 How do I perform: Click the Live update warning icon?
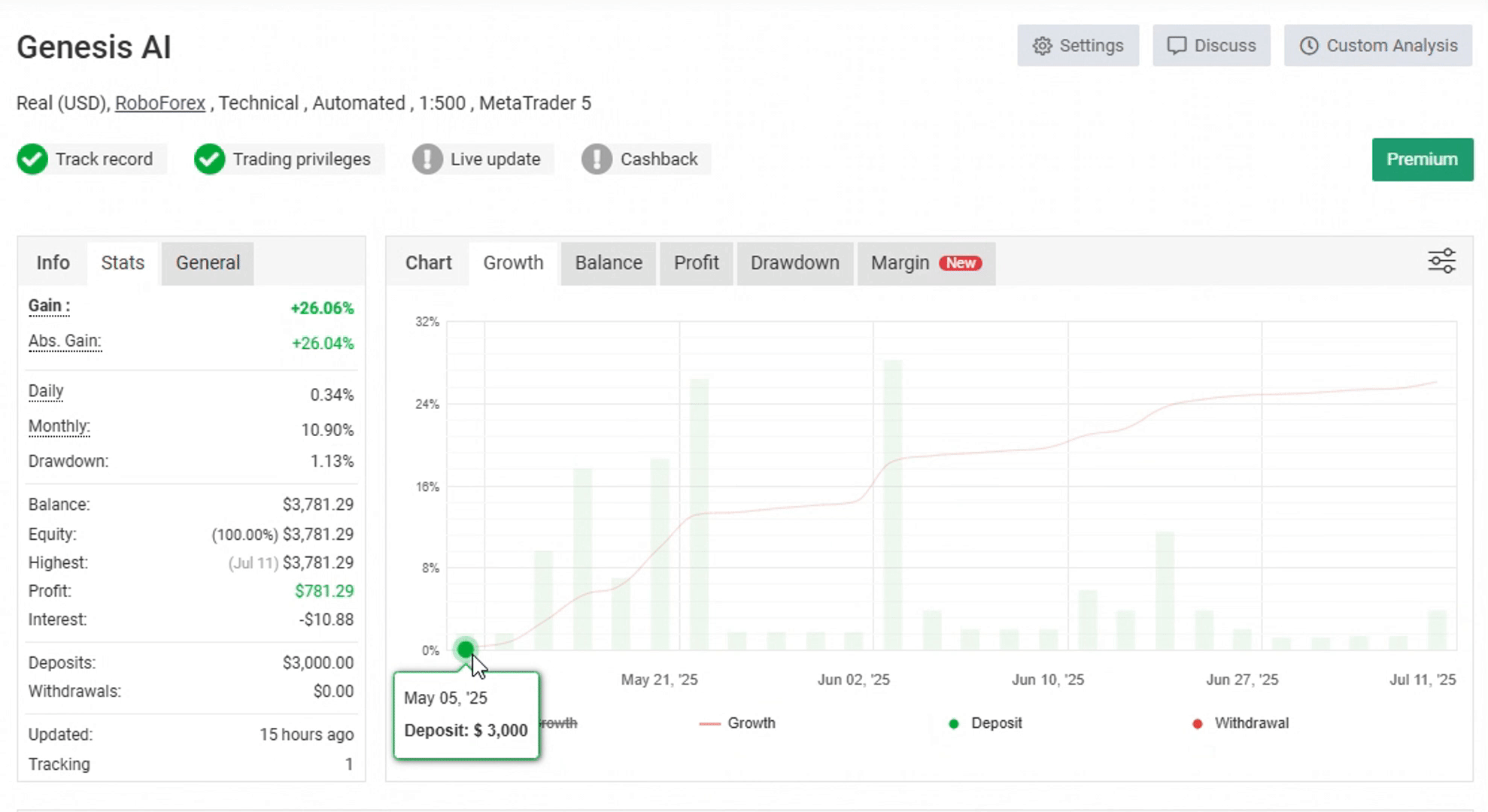427,159
